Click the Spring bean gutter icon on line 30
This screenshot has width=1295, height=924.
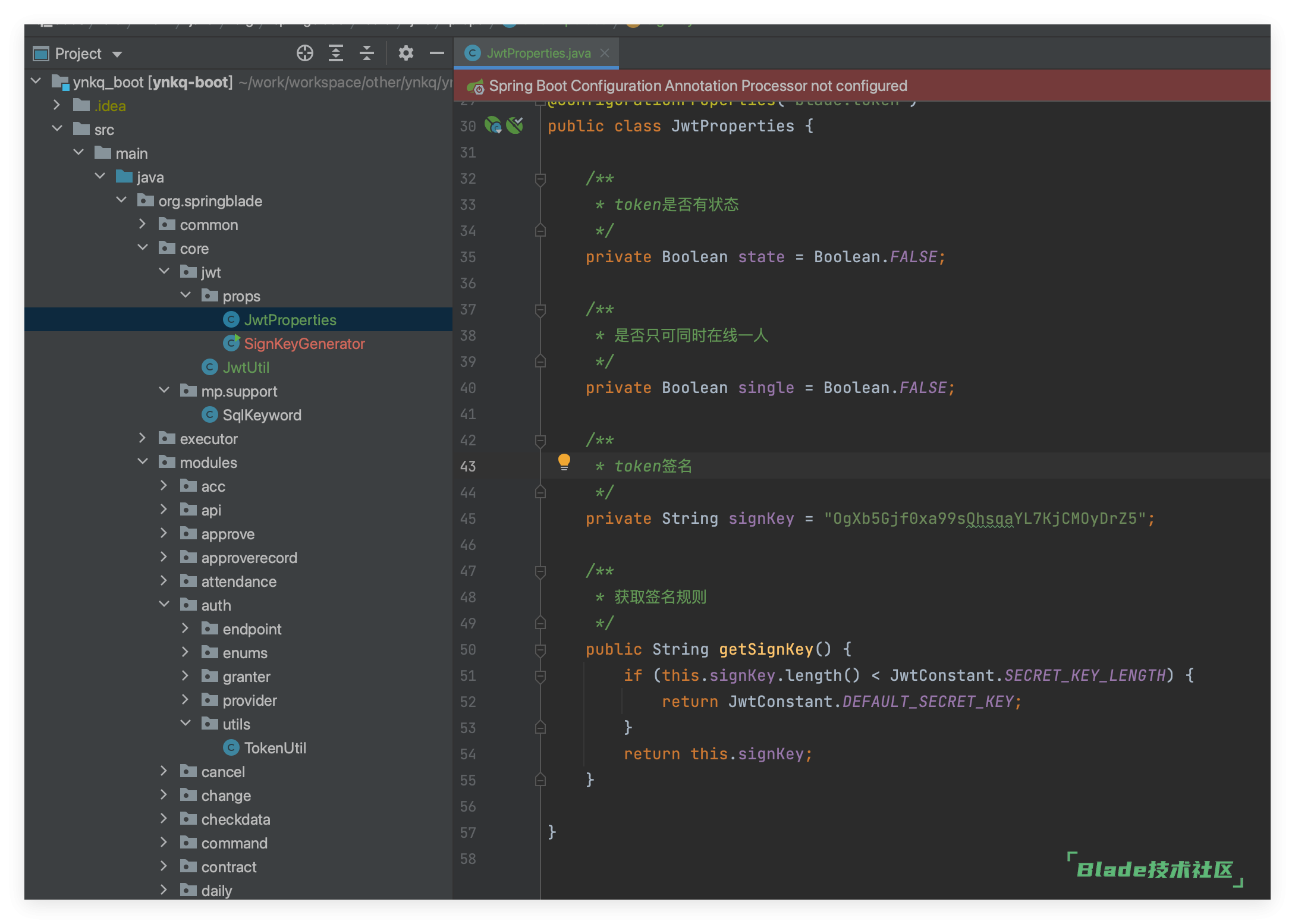click(x=493, y=125)
